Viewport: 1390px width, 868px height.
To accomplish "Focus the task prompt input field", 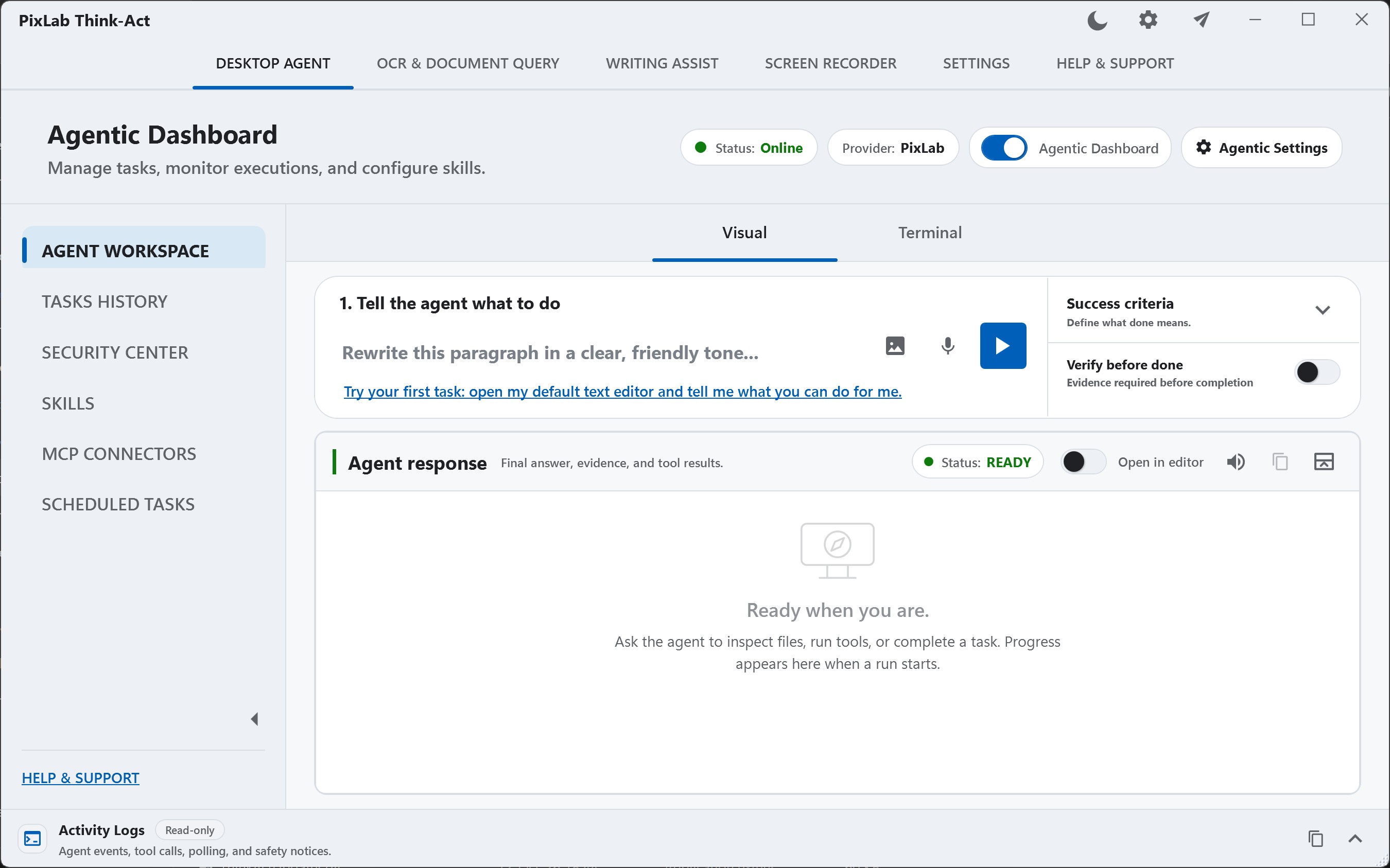I will (603, 352).
